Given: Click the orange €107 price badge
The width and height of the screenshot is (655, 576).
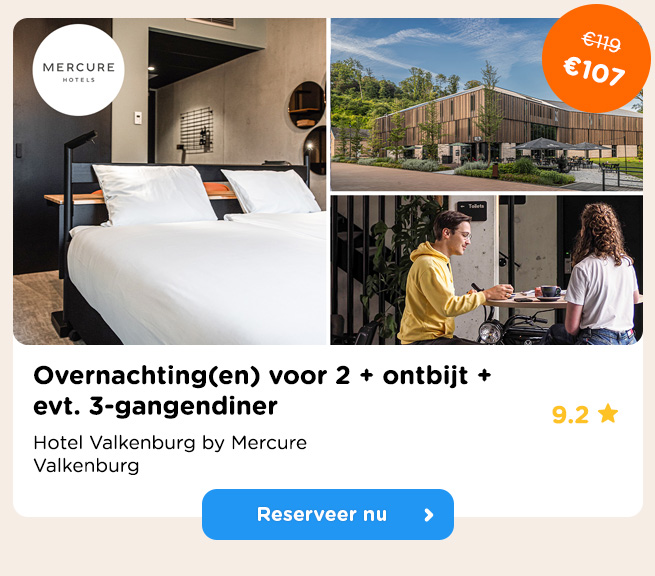Looking at the screenshot, I should [596, 58].
